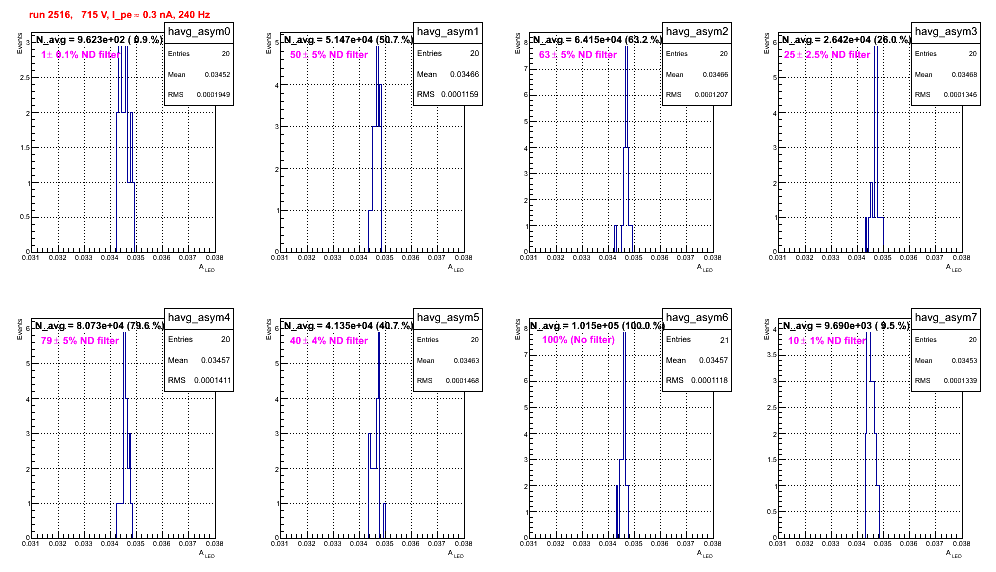
Task: Pick the magenta '79± 5% ND filter' label
Action: 80,341
